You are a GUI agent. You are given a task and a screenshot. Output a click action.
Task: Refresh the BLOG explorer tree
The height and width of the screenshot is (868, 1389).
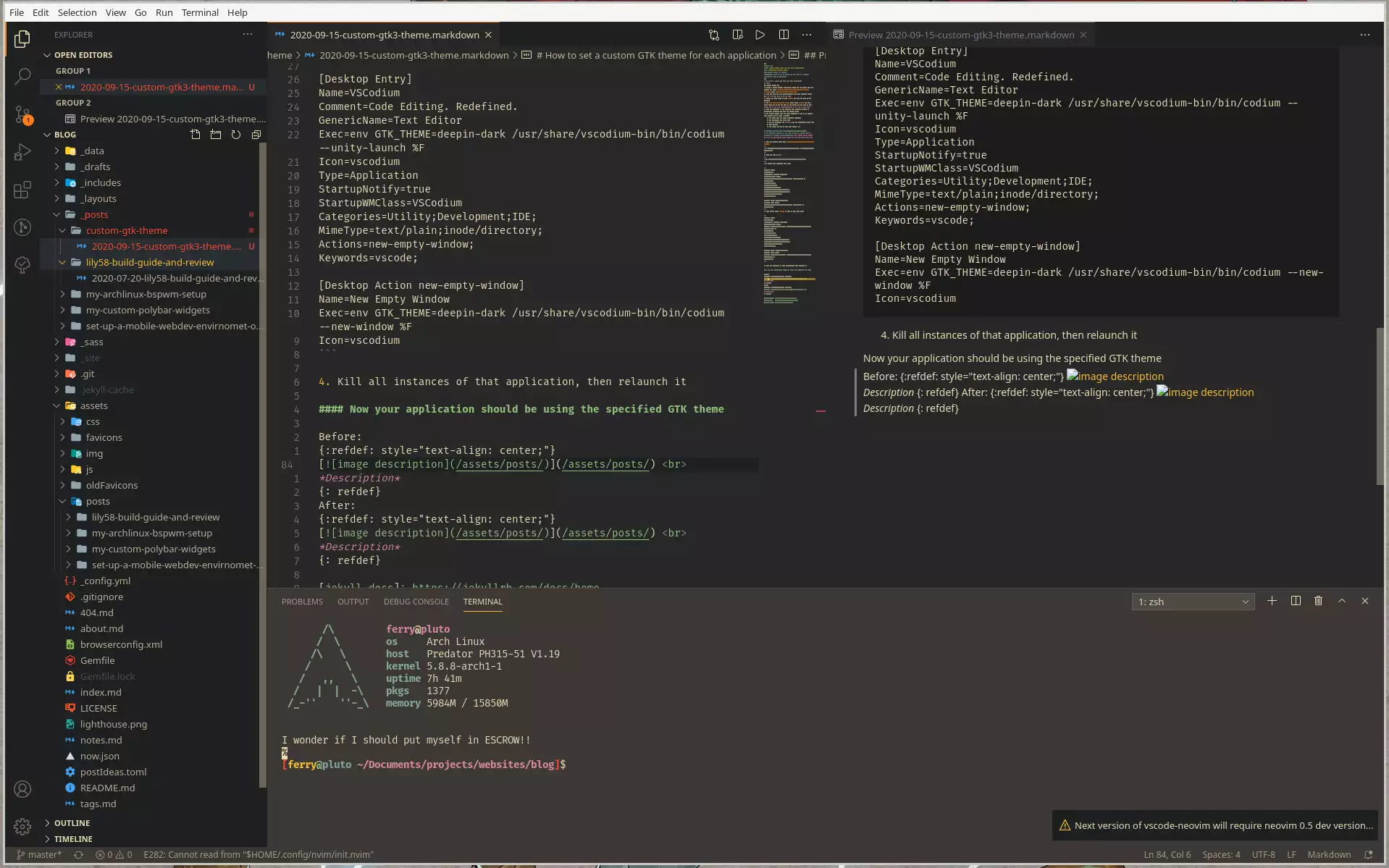coord(236,135)
